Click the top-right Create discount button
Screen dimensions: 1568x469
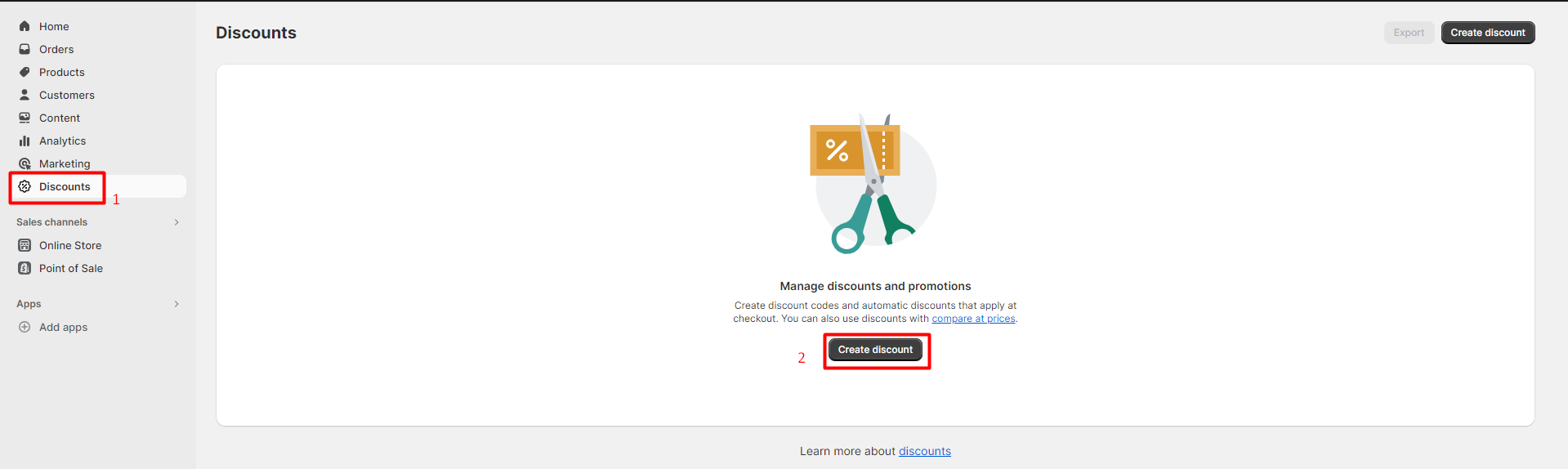coord(1488,33)
